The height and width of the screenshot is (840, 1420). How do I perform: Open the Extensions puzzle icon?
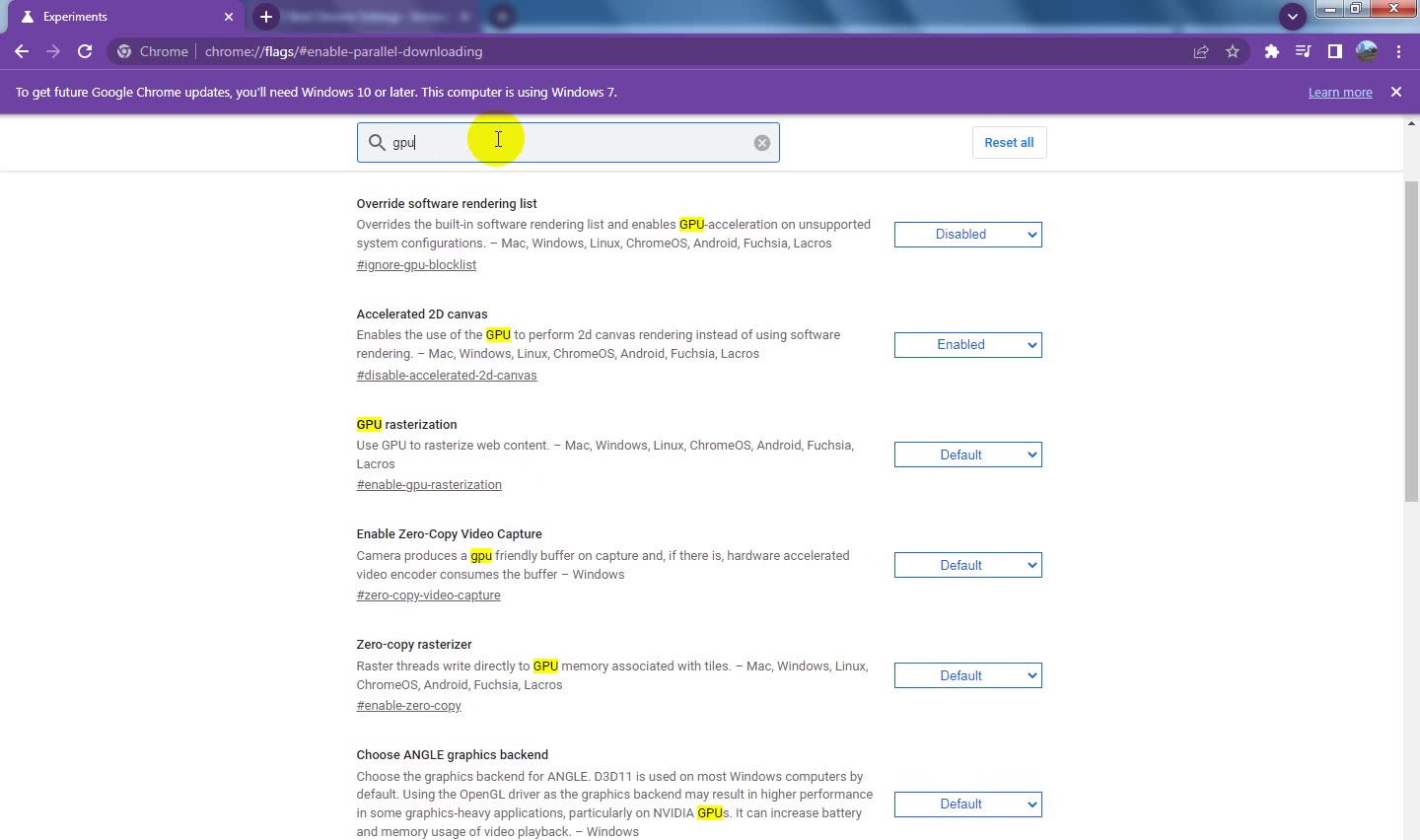(1272, 51)
